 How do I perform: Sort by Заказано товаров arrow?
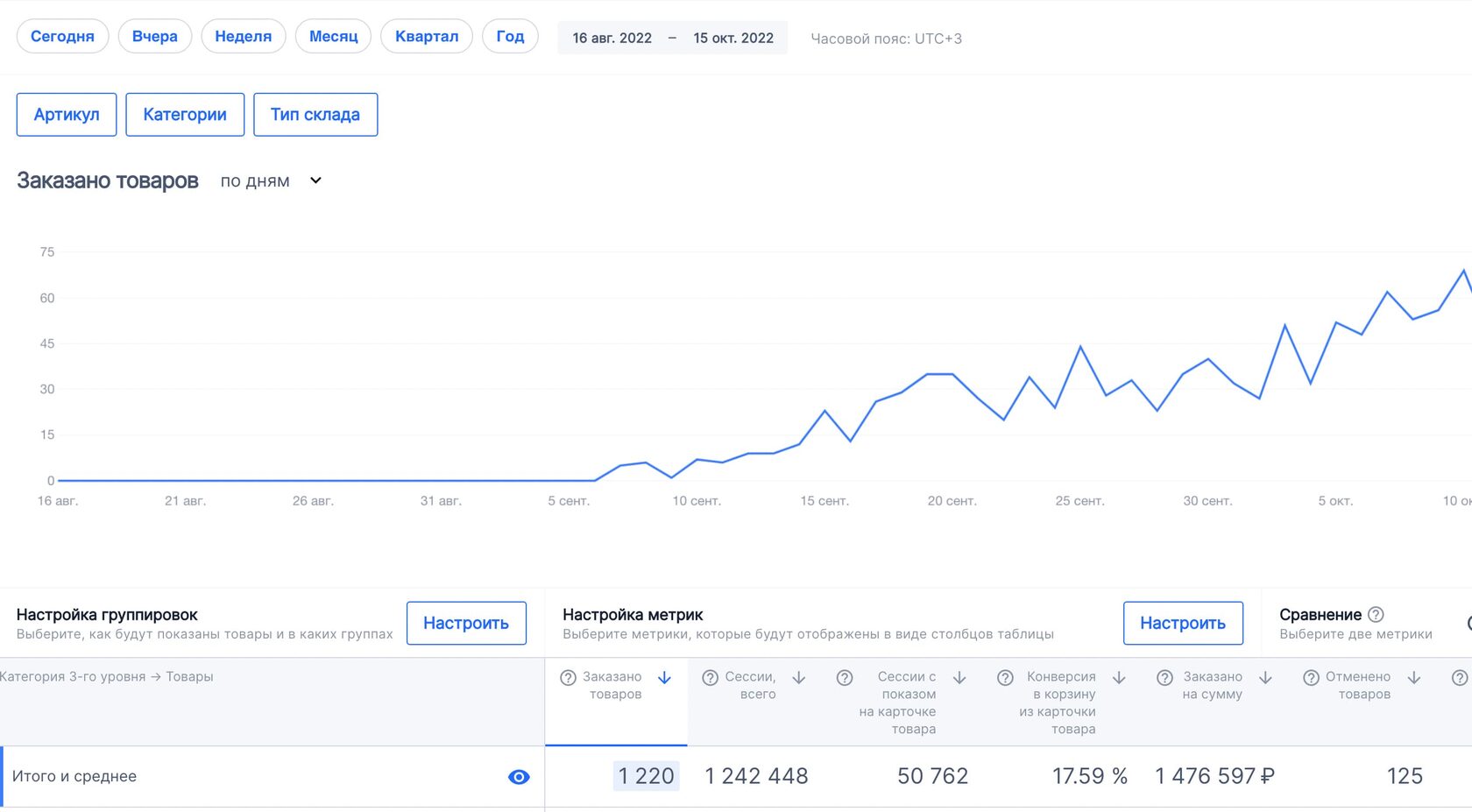click(x=664, y=677)
